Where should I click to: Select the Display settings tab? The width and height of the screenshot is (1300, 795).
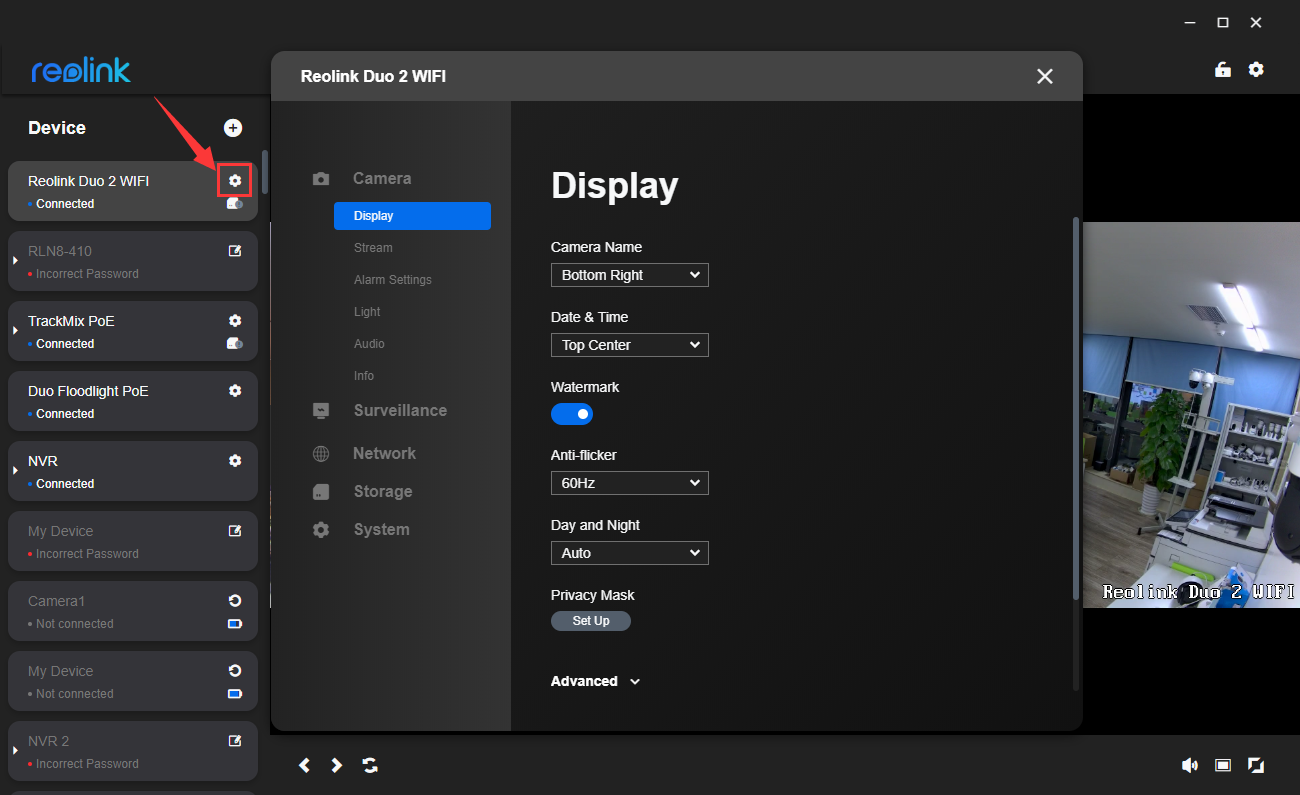coord(412,216)
